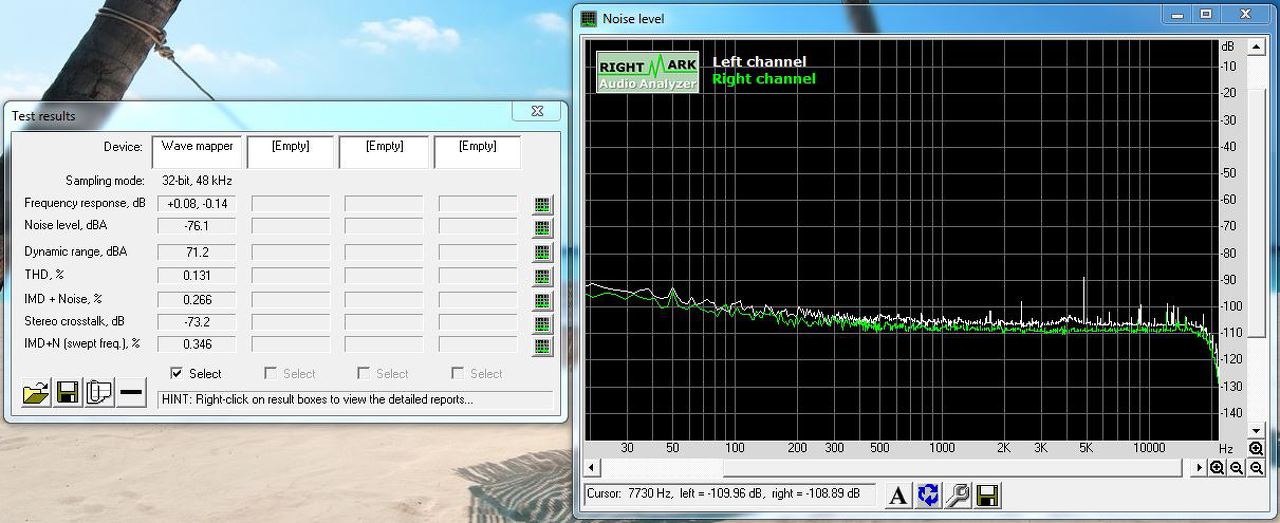This screenshot has width=1280, height=523.
Task: Open graph for THD row
Action: [x=542, y=277]
